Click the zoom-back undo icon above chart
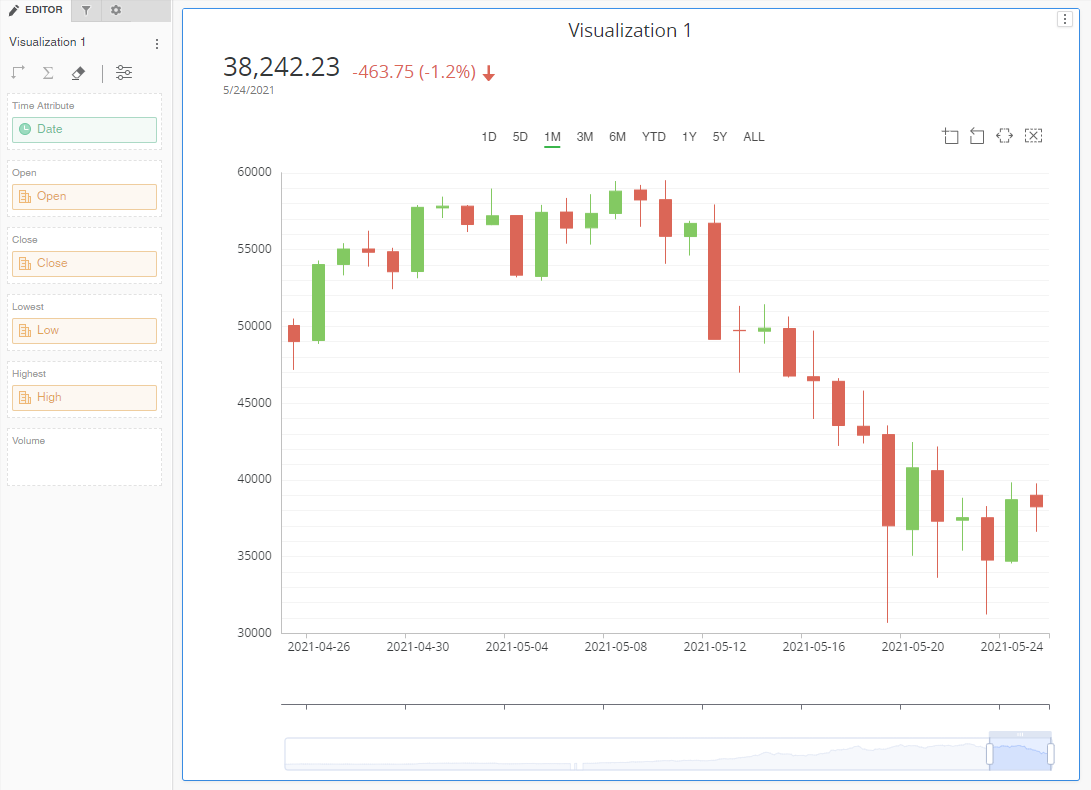 (x=977, y=136)
